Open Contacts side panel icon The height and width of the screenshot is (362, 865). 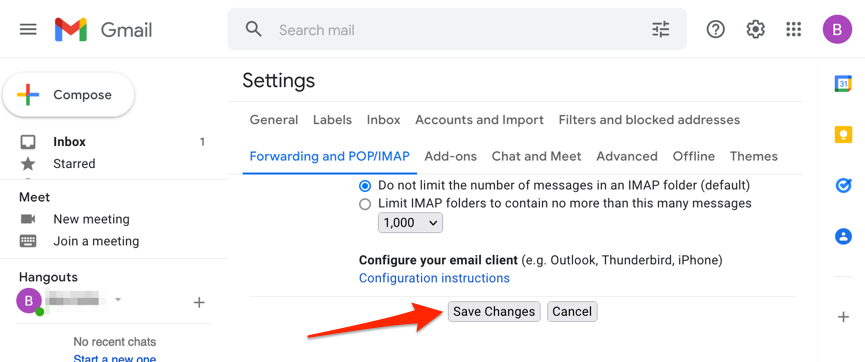[843, 237]
